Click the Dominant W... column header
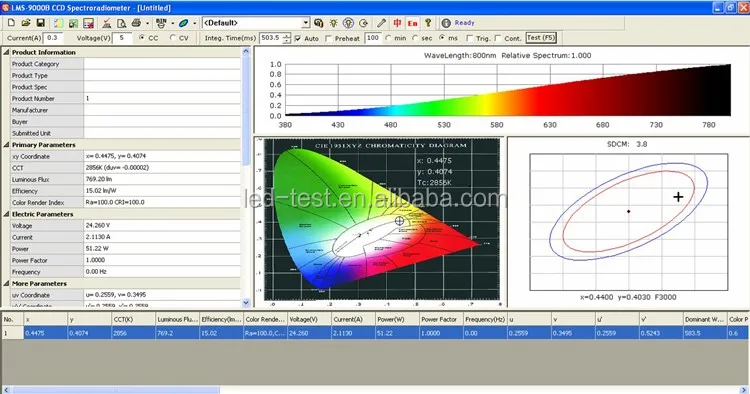Screen dimensions: 750x394 pos(705,319)
